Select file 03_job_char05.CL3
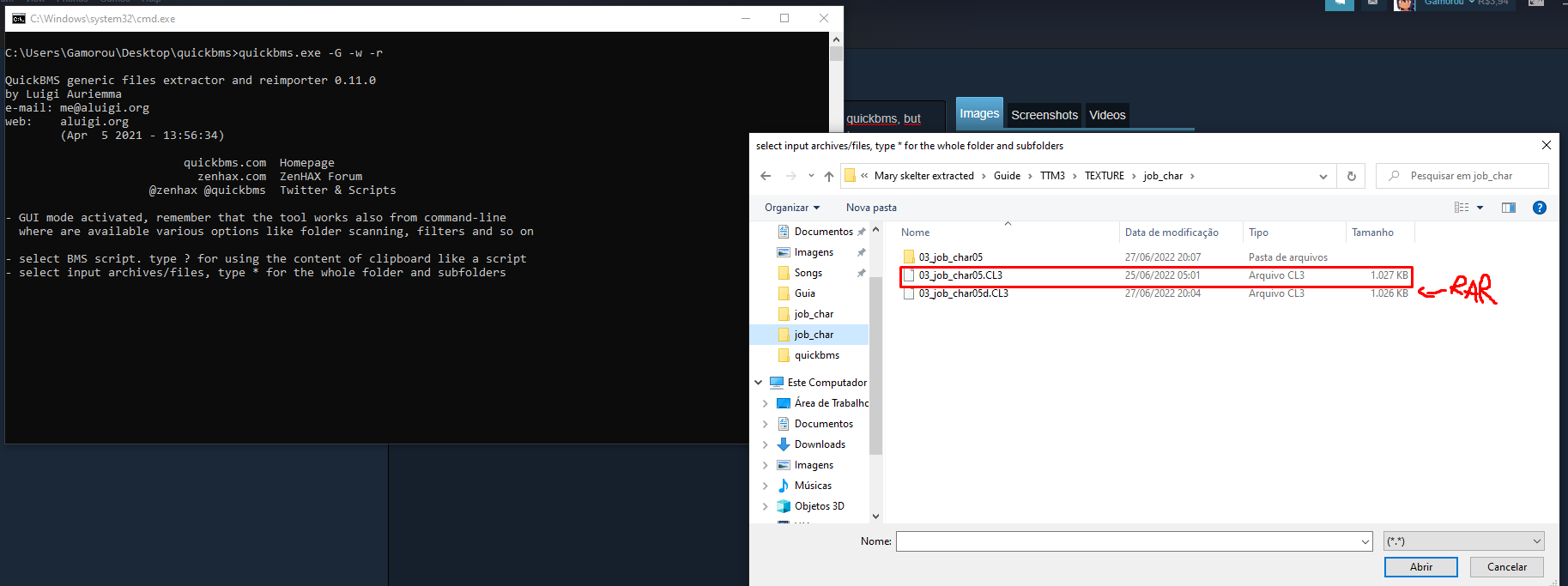Image resolution: width=1568 pixels, height=586 pixels. (1155, 275)
